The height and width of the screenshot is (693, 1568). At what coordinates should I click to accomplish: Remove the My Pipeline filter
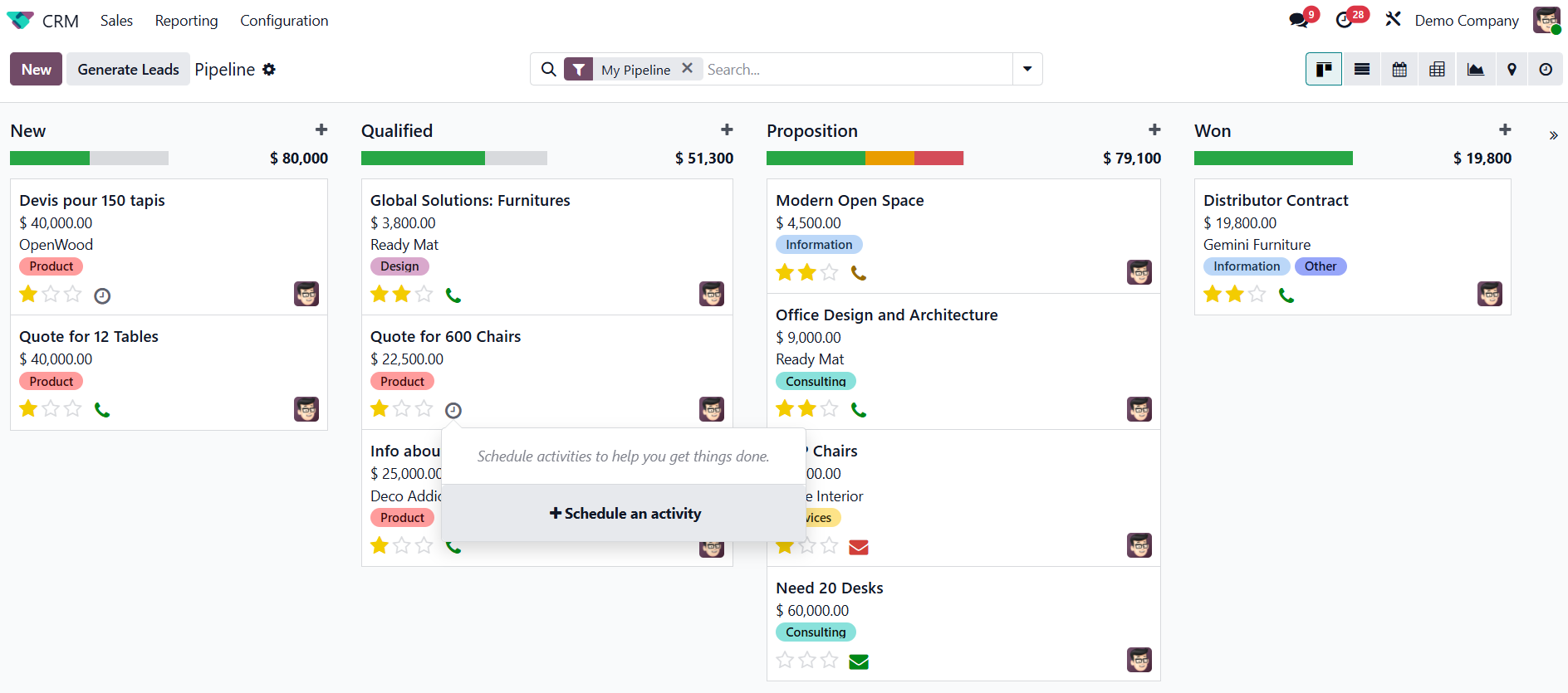click(688, 69)
